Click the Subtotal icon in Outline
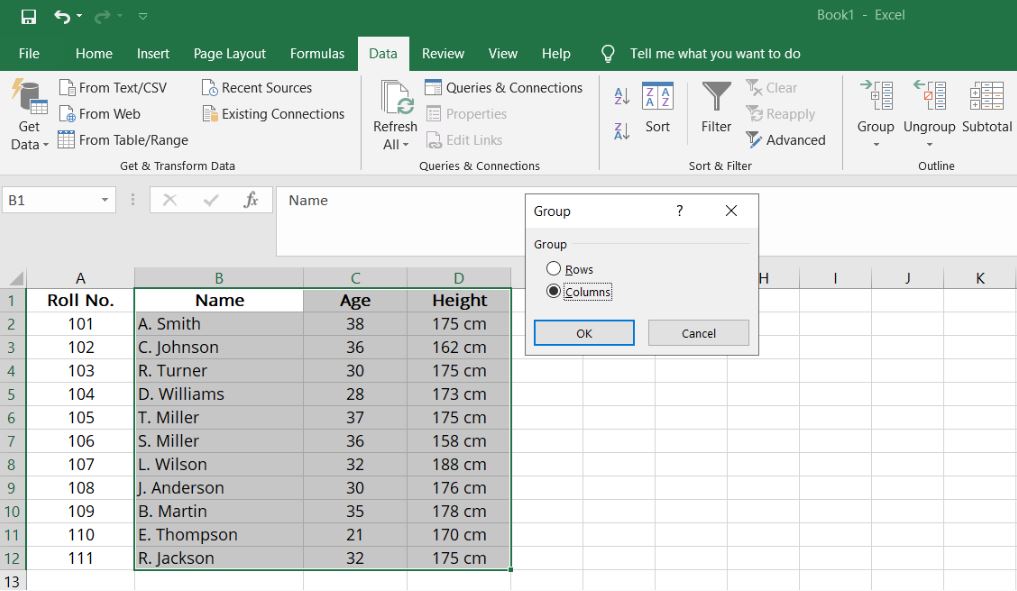This screenshot has width=1017, height=591. [x=987, y=96]
